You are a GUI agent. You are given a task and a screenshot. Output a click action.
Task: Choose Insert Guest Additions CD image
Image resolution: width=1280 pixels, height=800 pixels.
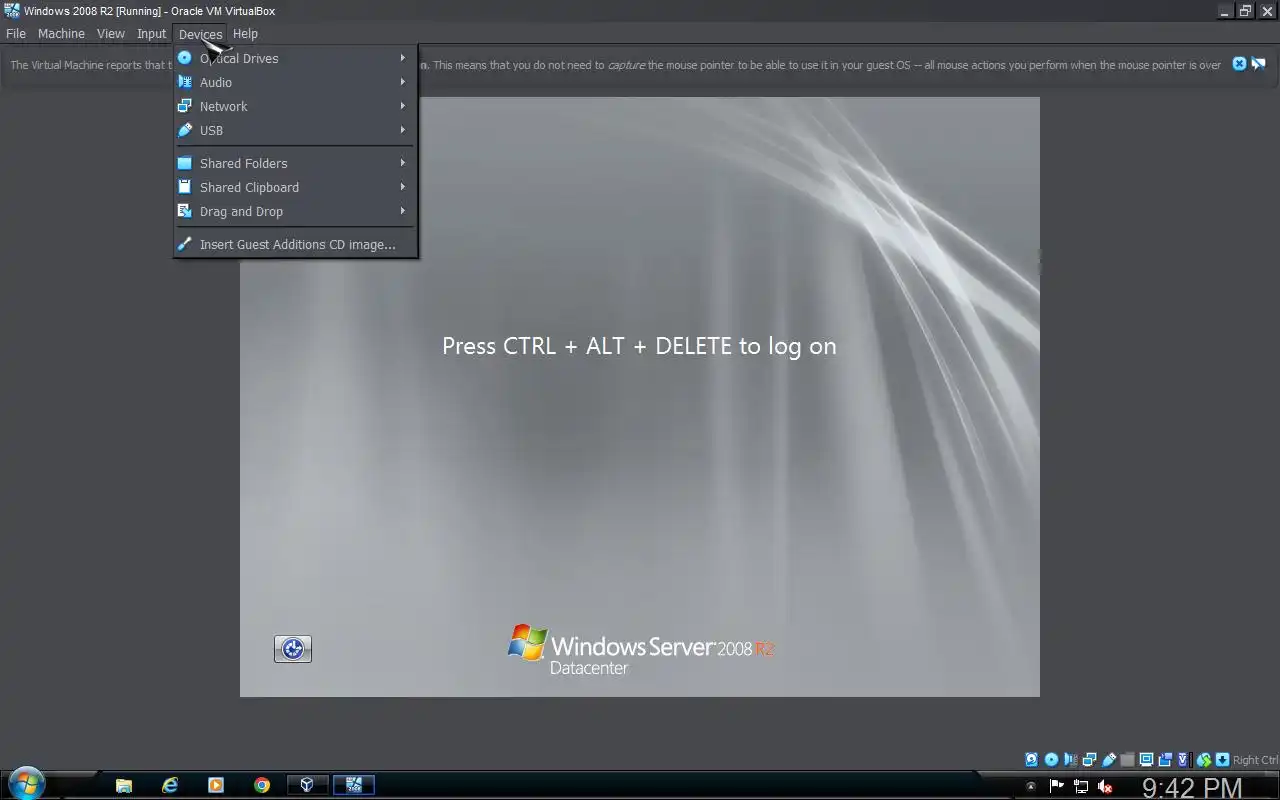pyautogui.click(x=295, y=244)
